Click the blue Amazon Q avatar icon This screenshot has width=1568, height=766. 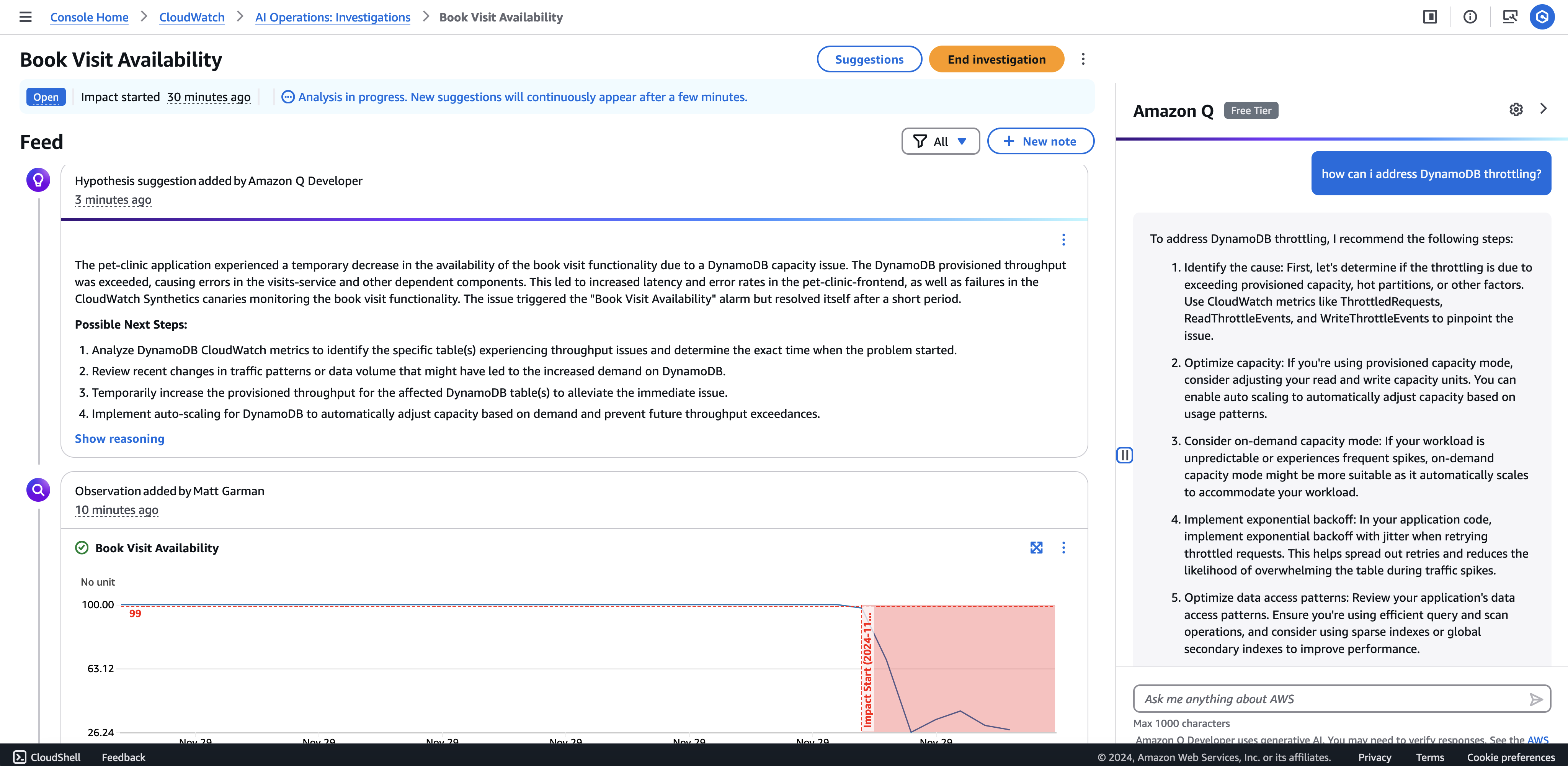[x=1542, y=17]
